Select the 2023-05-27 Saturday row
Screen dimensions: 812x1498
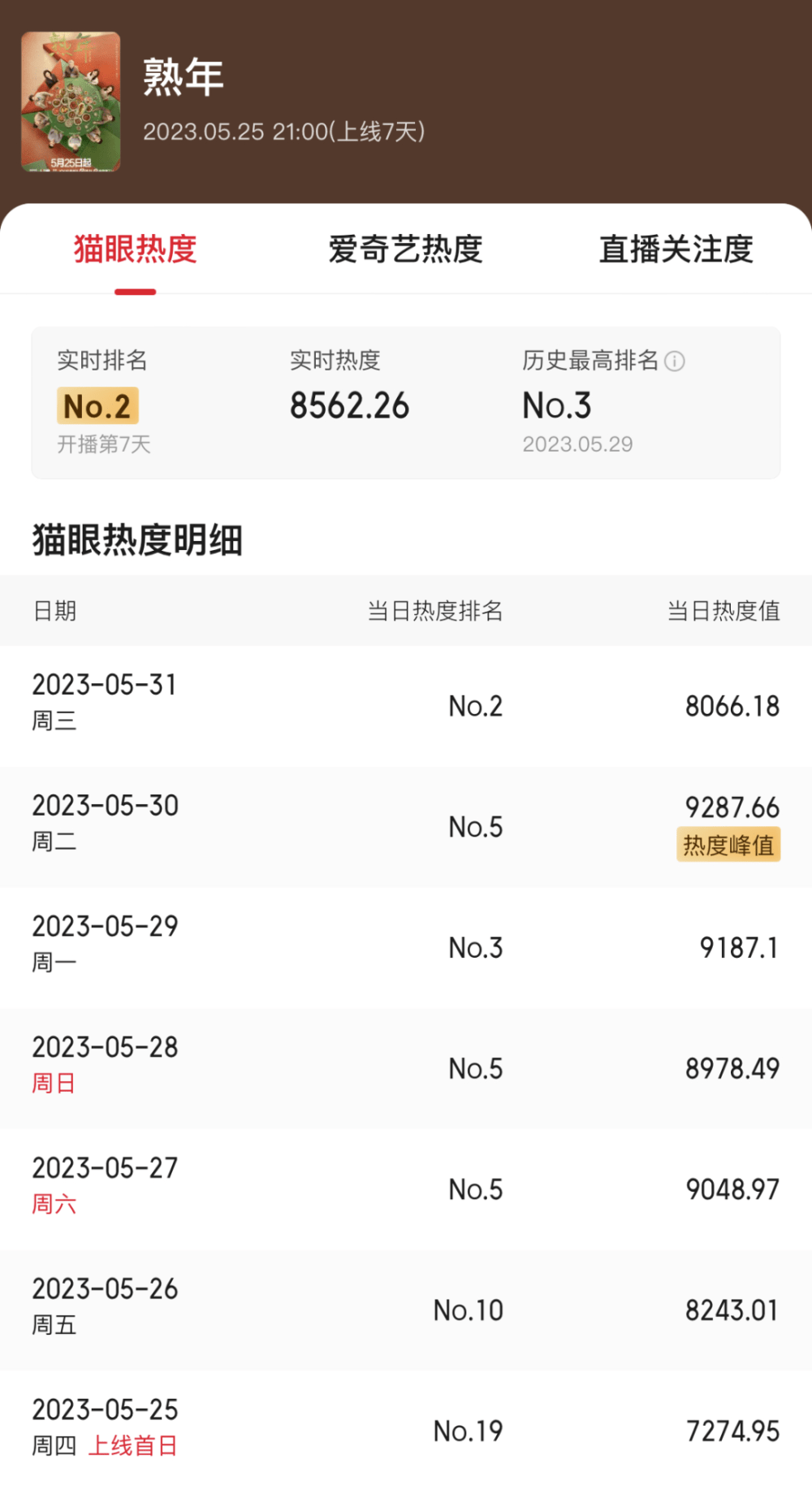(x=406, y=1189)
